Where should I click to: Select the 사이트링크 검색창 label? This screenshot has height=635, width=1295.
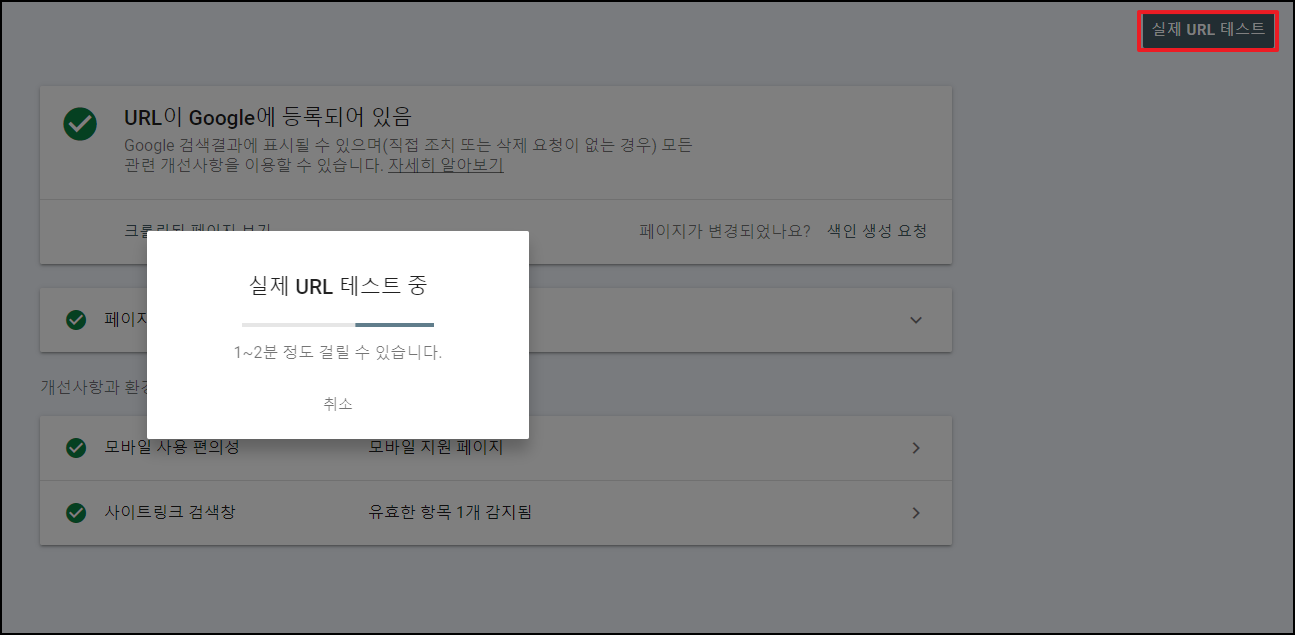(x=170, y=512)
